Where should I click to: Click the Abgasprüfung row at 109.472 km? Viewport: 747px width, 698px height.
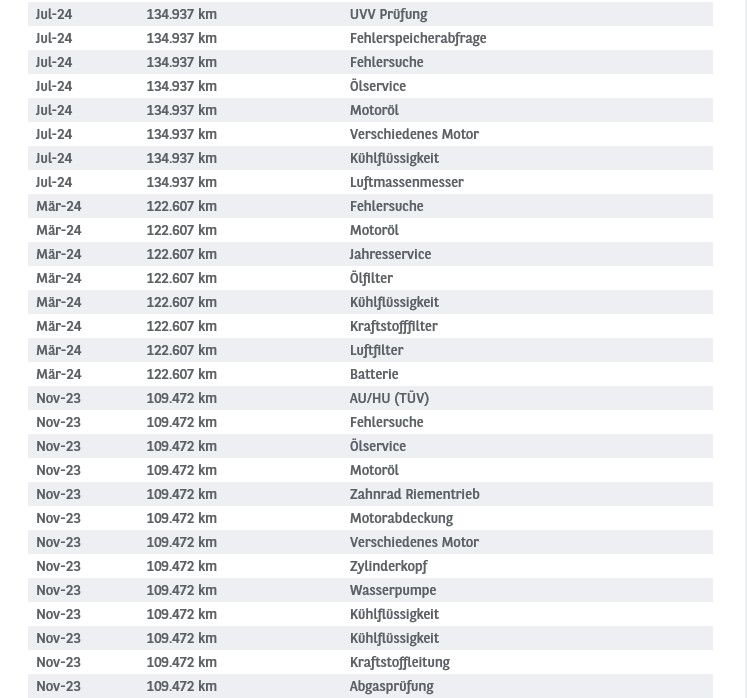point(370,686)
